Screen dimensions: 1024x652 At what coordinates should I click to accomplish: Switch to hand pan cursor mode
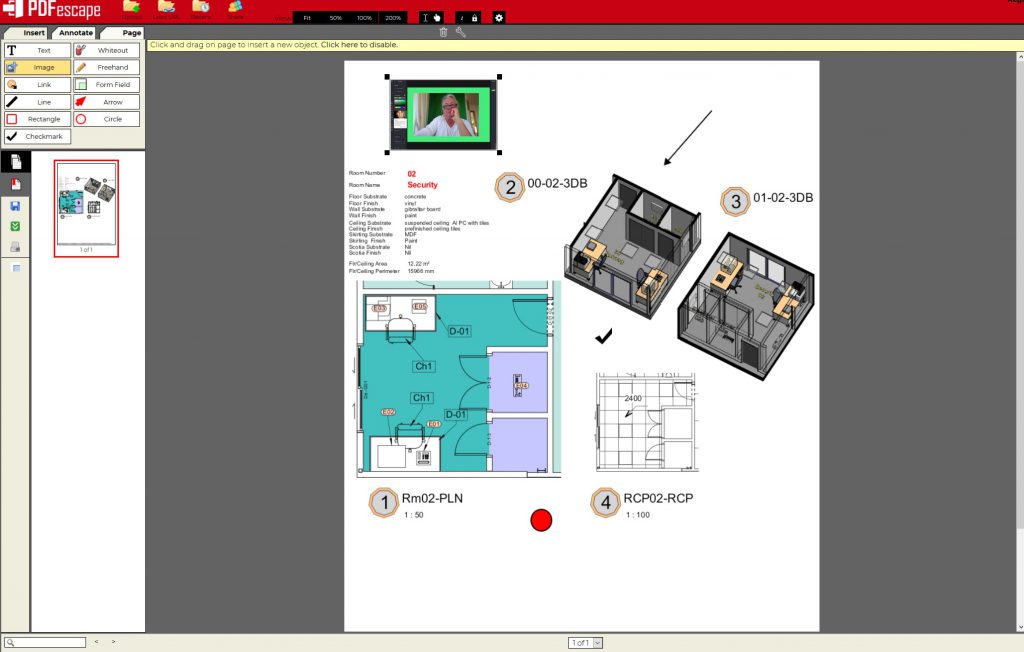437,18
